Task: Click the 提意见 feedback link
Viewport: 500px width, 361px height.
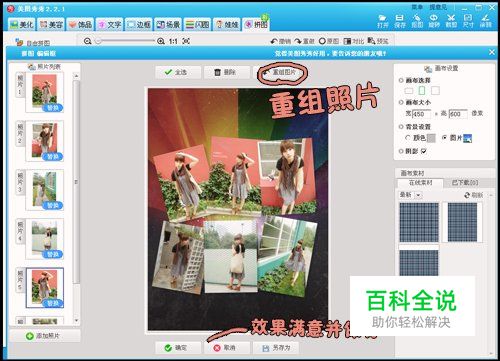Action: point(438,7)
